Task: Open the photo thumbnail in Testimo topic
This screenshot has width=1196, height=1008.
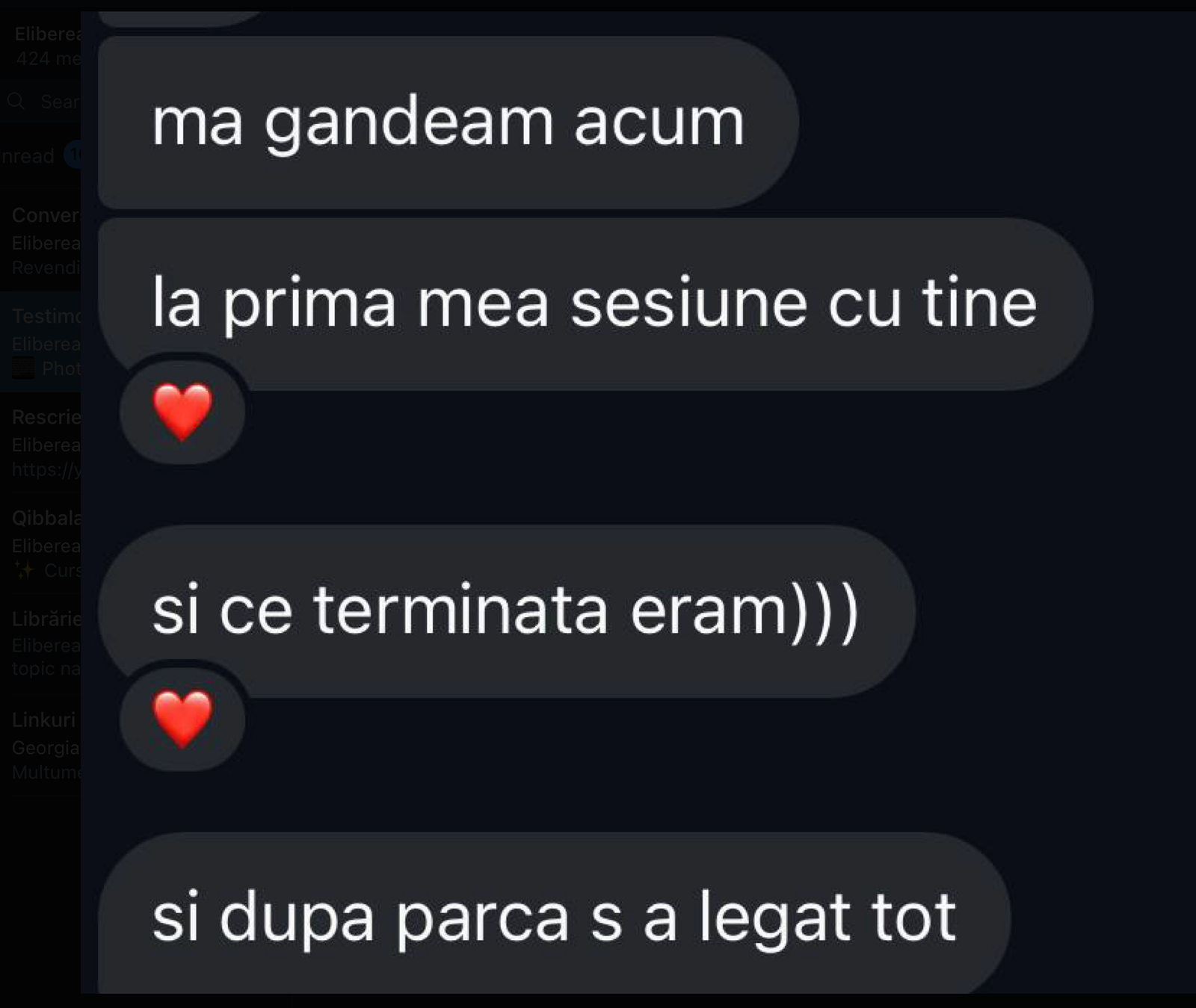Action: [22, 368]
